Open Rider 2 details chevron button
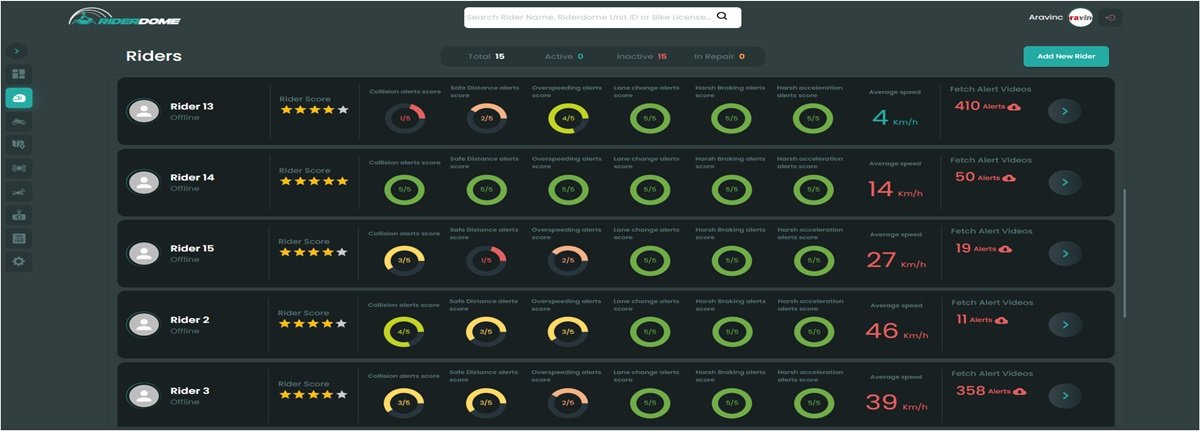 click(1064, 325)
